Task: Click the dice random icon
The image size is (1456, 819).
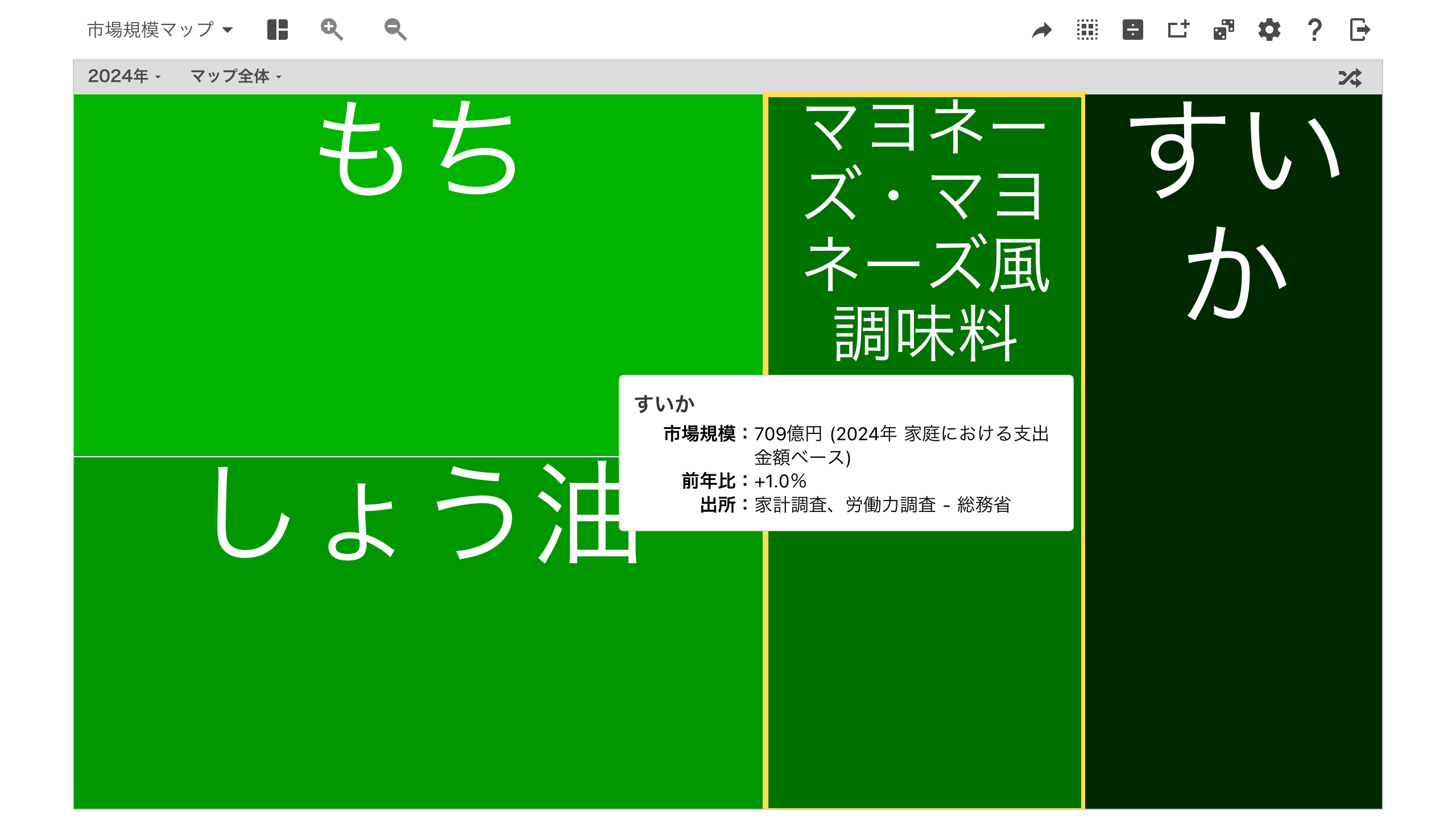Action: point(1224,30)
